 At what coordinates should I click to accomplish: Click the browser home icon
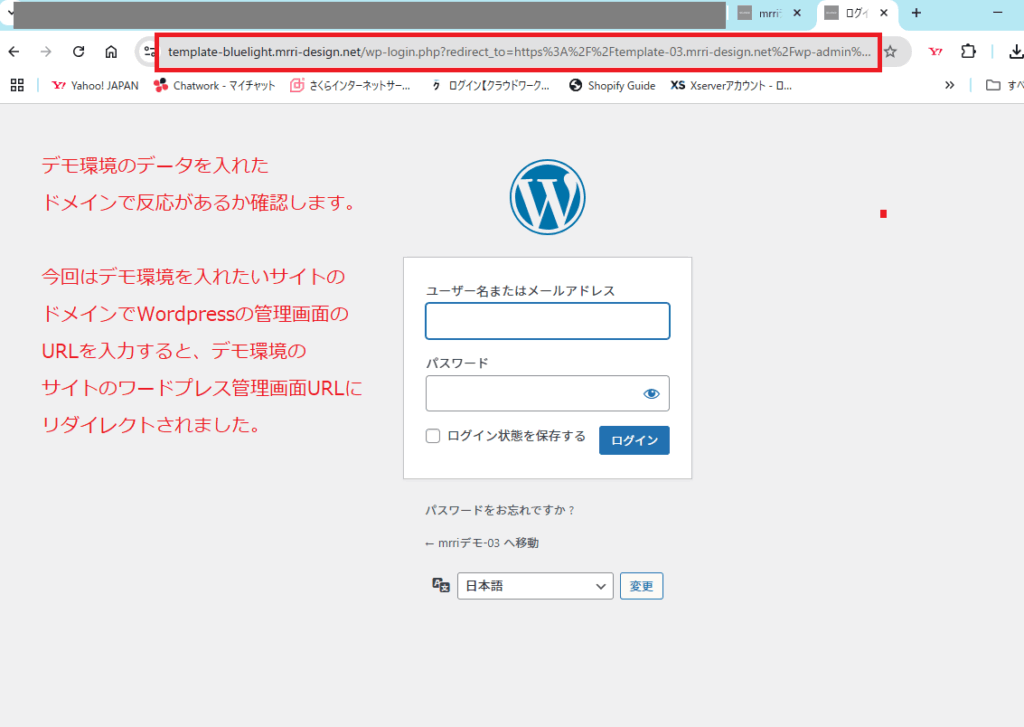(x=111, y=52)
